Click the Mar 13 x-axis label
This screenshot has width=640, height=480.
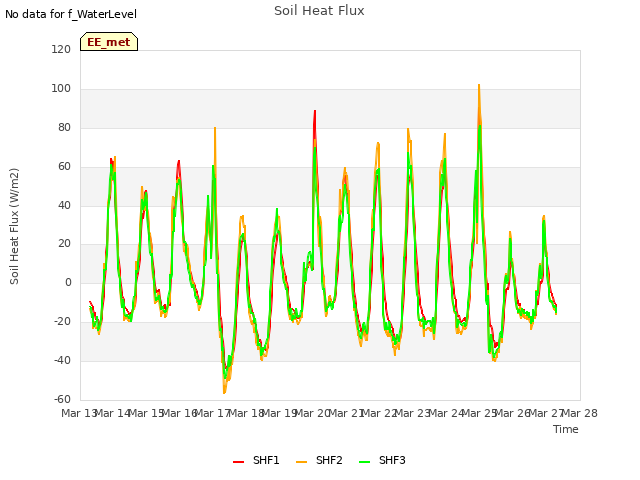79,413
